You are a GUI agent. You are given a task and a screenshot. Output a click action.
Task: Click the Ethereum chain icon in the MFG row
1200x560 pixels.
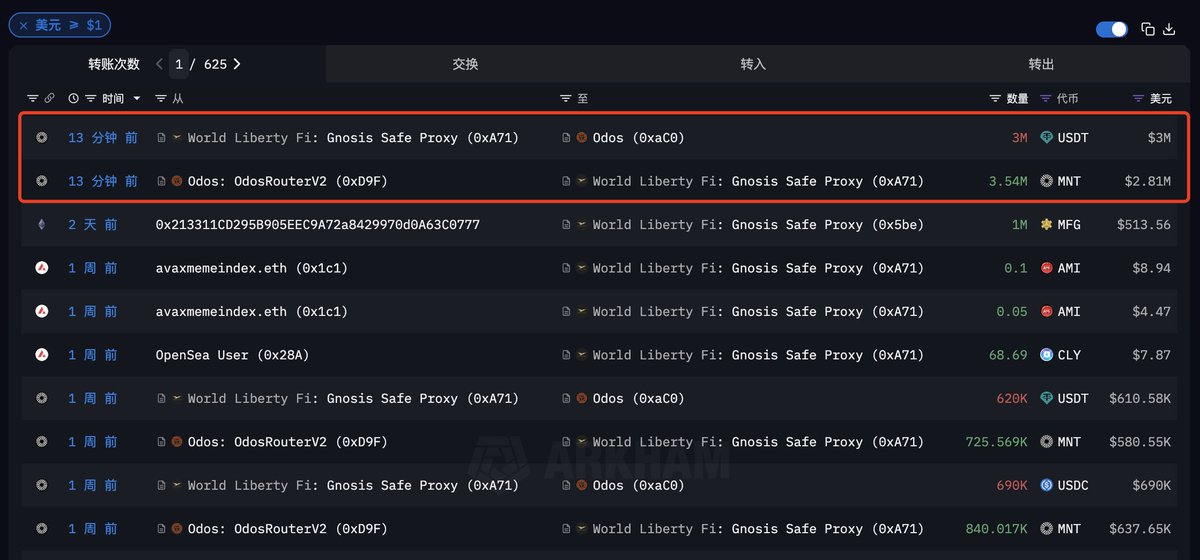pyautogui.click(x=41, y=225)
